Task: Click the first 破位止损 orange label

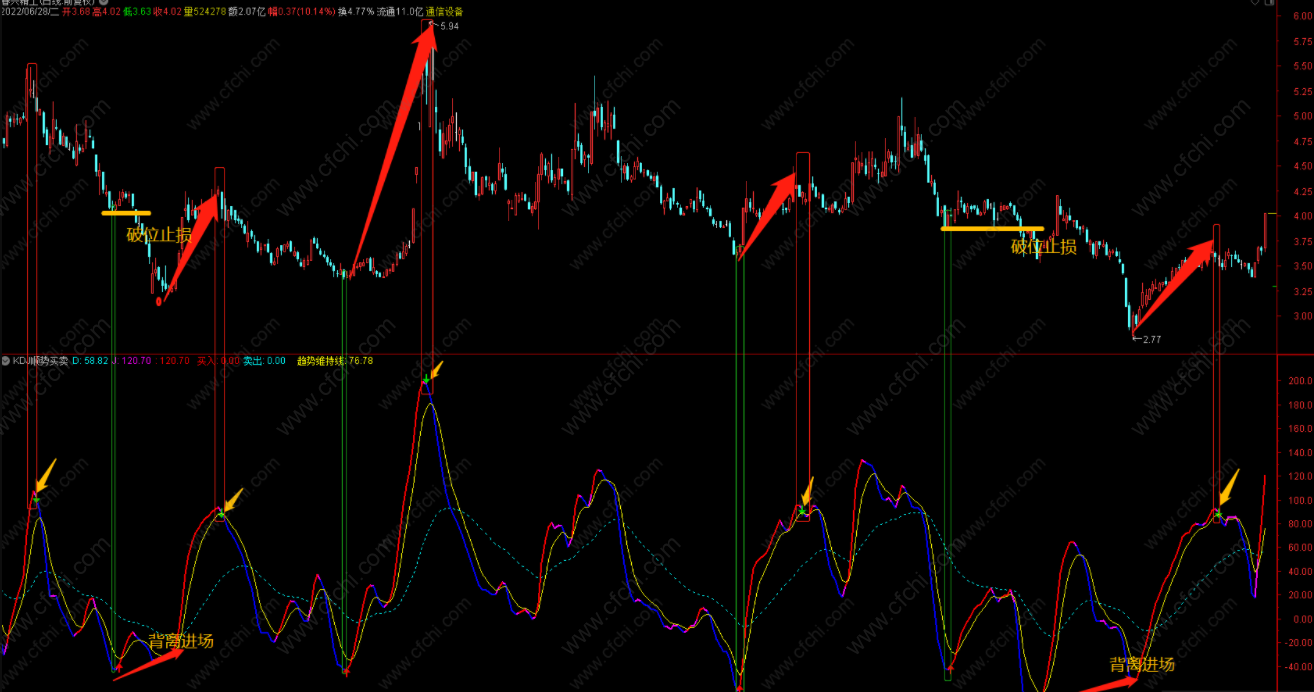Action: (x=159, y=235)
